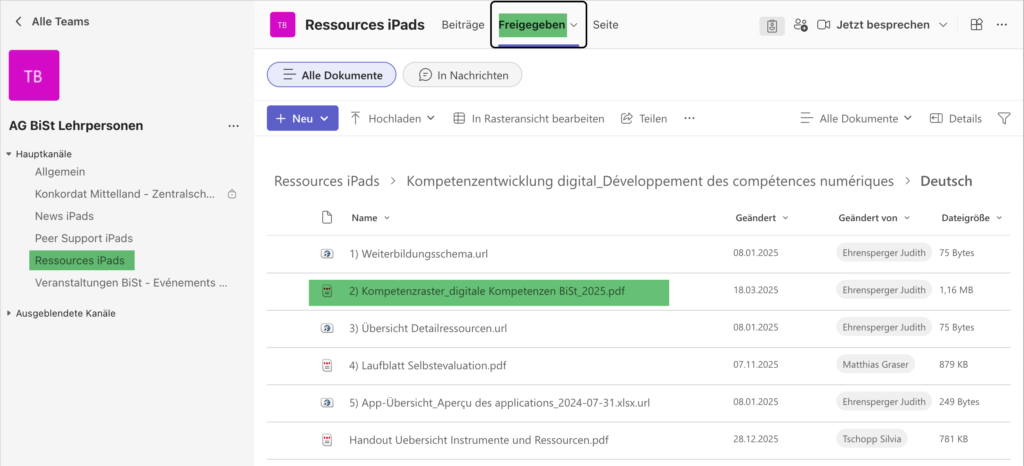Screen dimensions: 1024x466
Task: Click Matthias Graser name chip
Action: [875, 365]
